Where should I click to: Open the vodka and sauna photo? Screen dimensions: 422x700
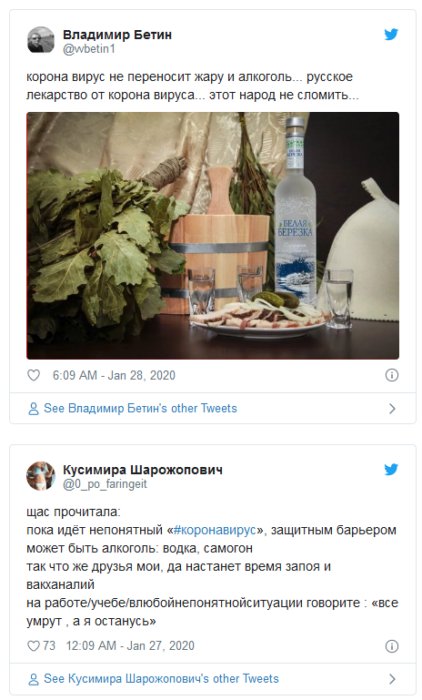pyautogui.click(x=213, y=236)
